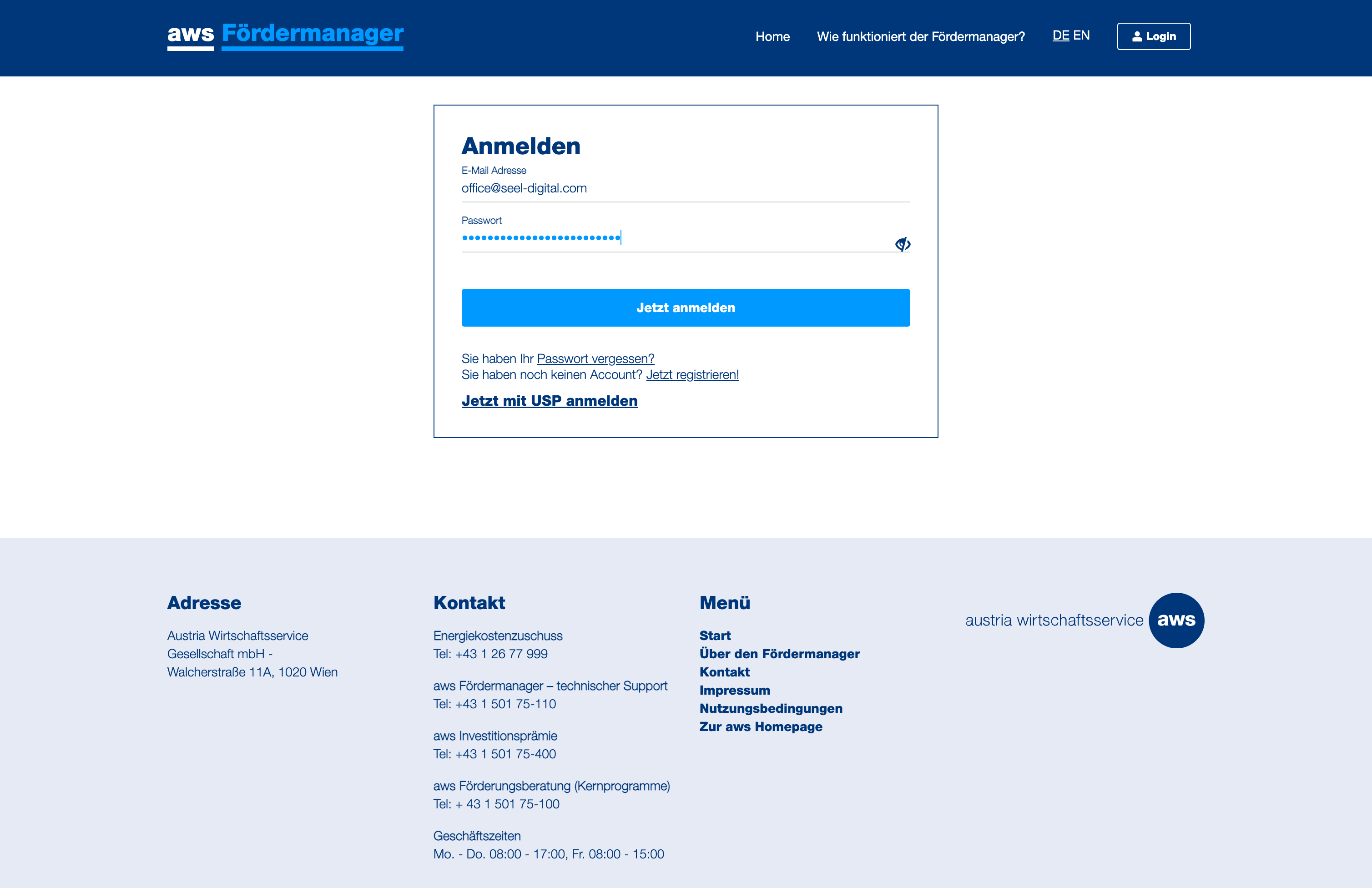Screen dimensions: 1372x888
Task: Open the Passwort vergessen? link
Action: [595, 358]
